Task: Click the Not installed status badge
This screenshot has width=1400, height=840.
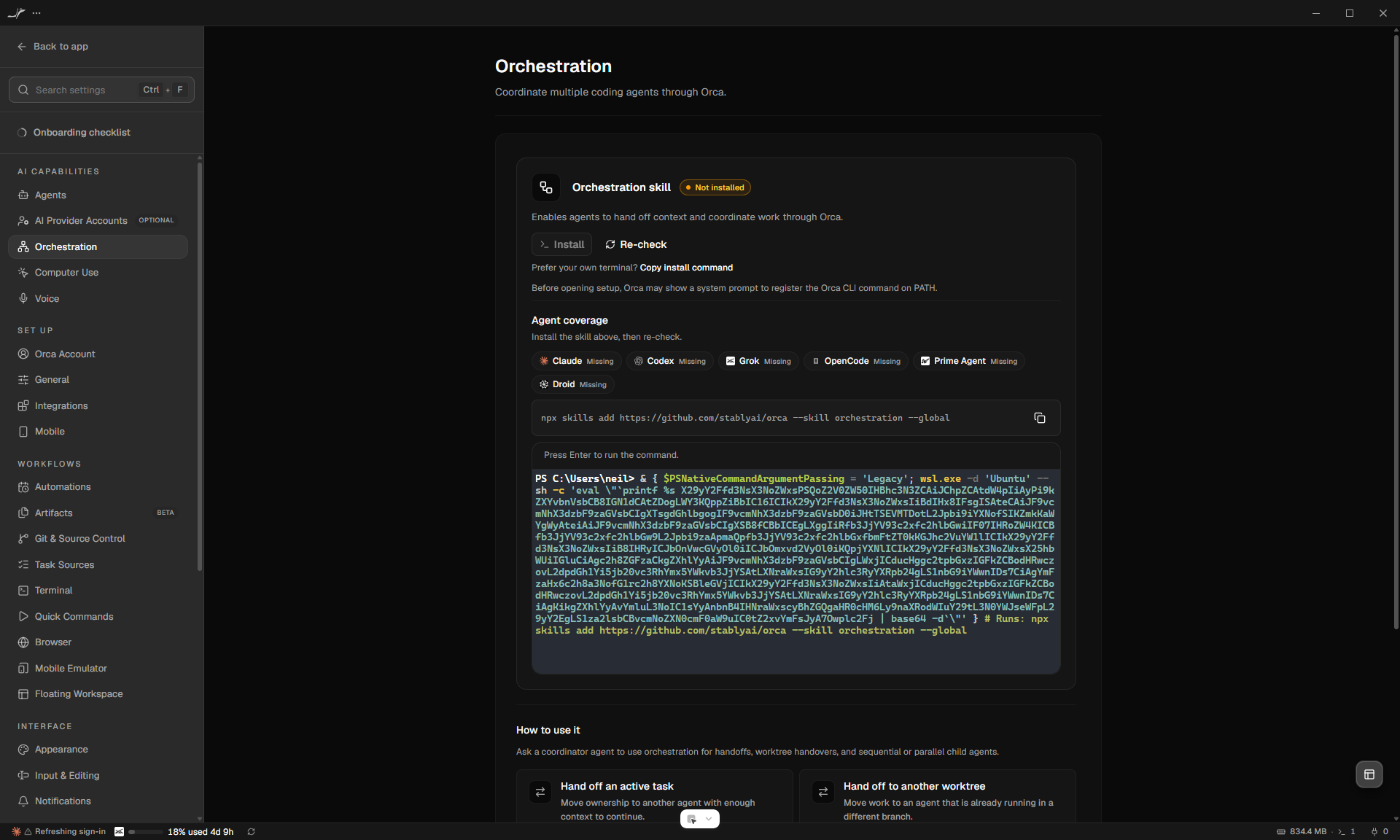Action: 715,188
